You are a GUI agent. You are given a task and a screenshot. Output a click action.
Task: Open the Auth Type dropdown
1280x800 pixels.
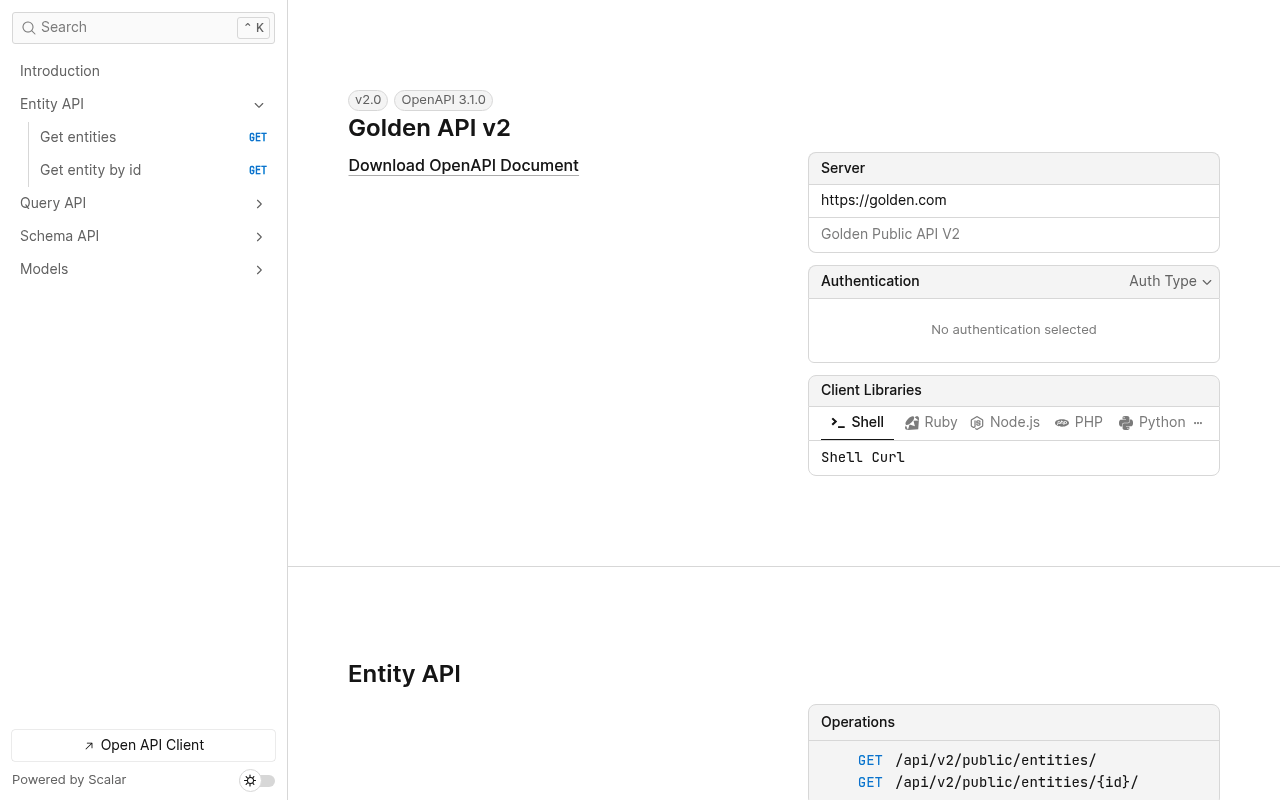[1170, 282]
